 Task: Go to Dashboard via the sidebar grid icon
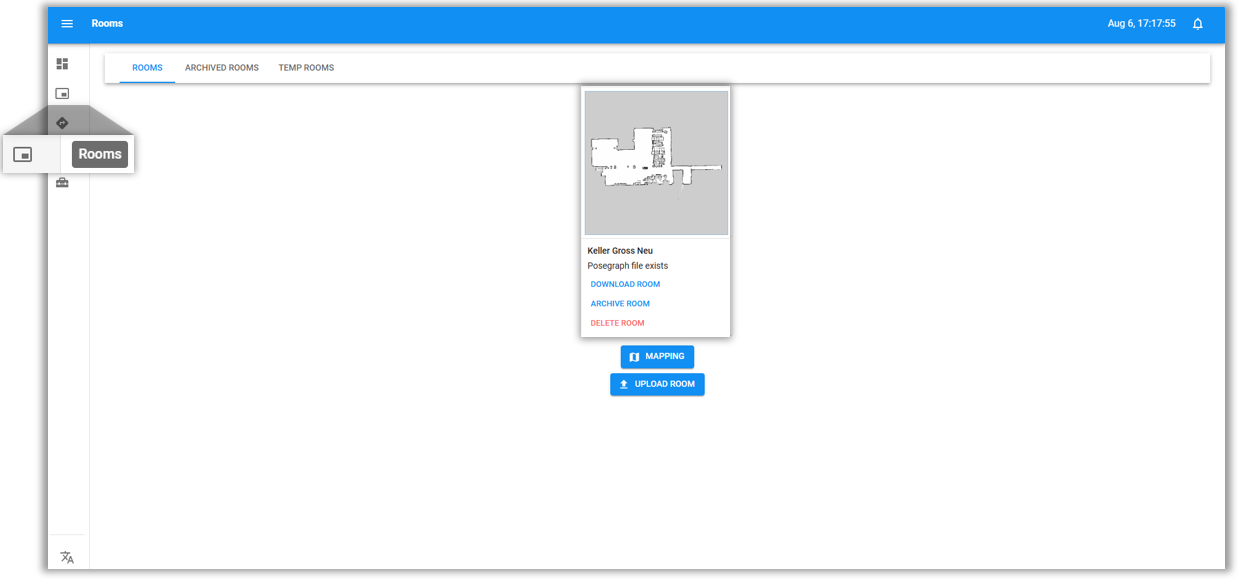click(62, 64)
